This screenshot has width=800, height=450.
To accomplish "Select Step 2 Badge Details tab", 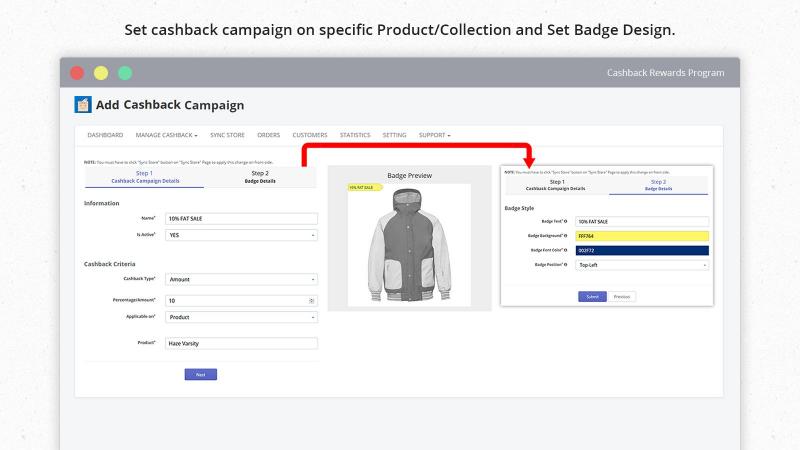I will [x=260, y=177].
